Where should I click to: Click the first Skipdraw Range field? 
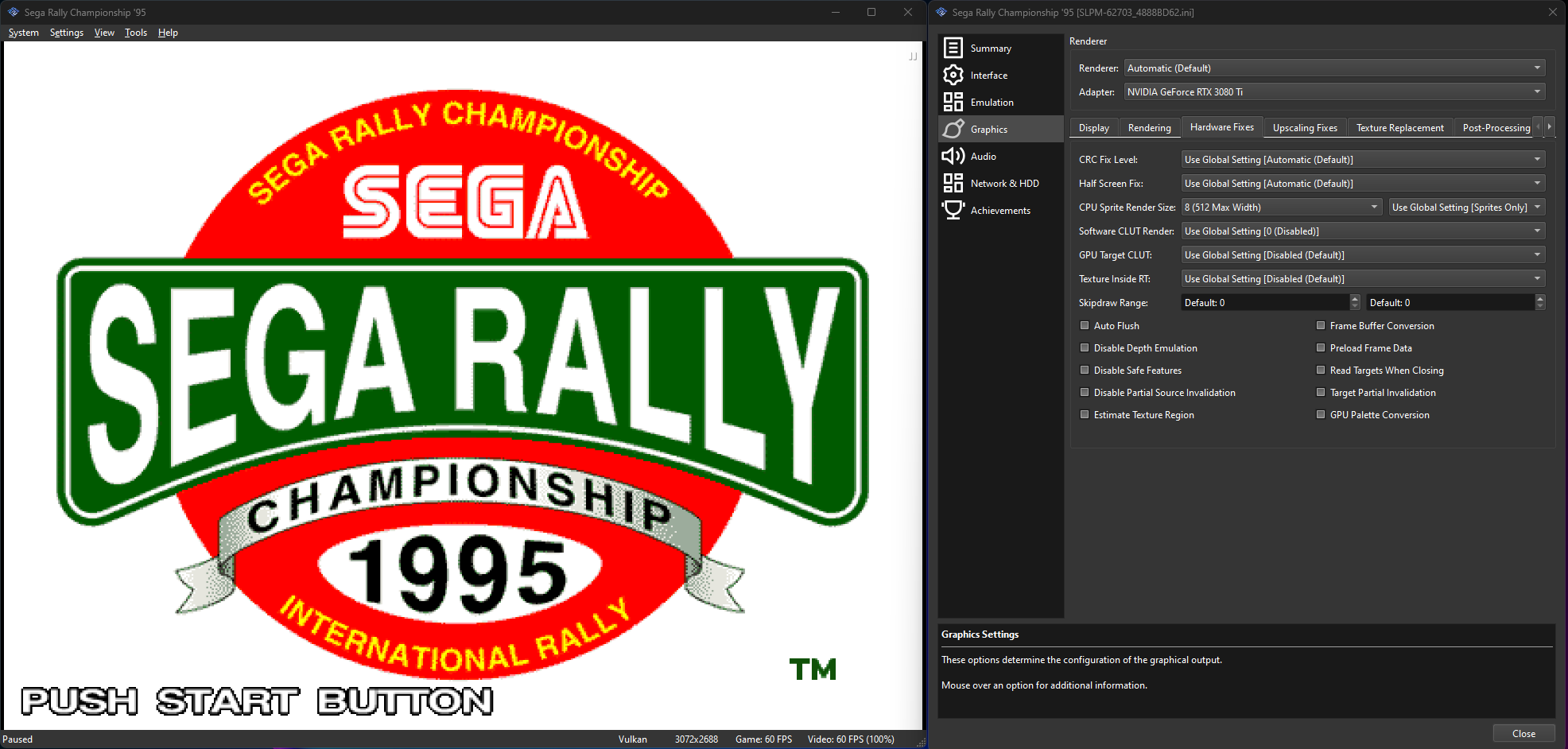1266,303
